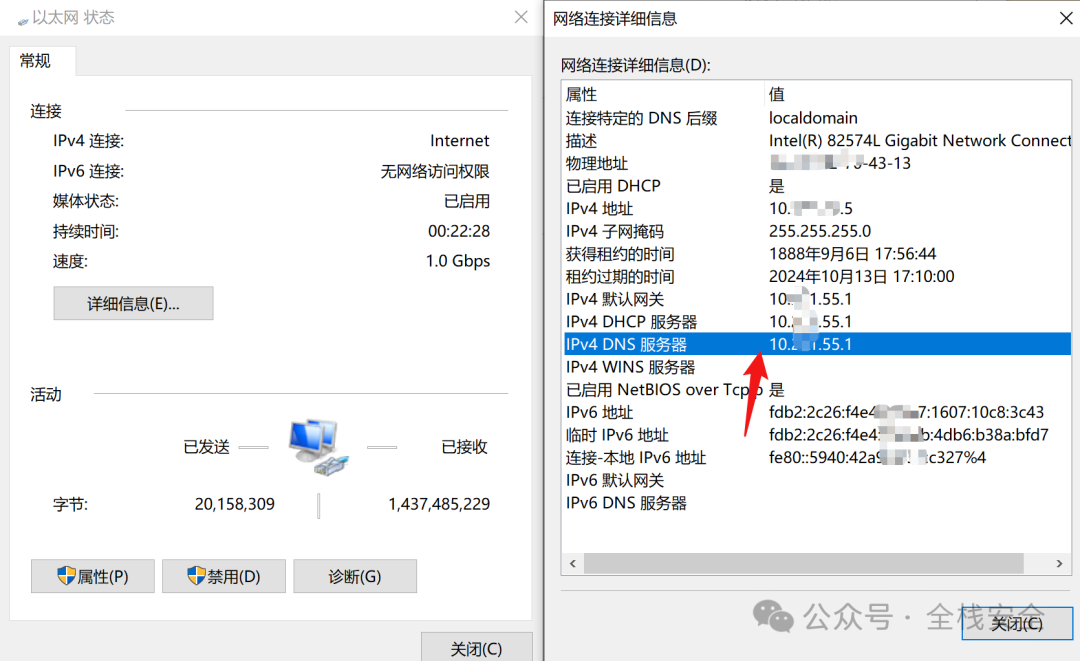Viewport: 1080px width, 661px height.
Task: Click the 2024年10月13日 17:10:00 expiry value
Action: pos(862,277)
